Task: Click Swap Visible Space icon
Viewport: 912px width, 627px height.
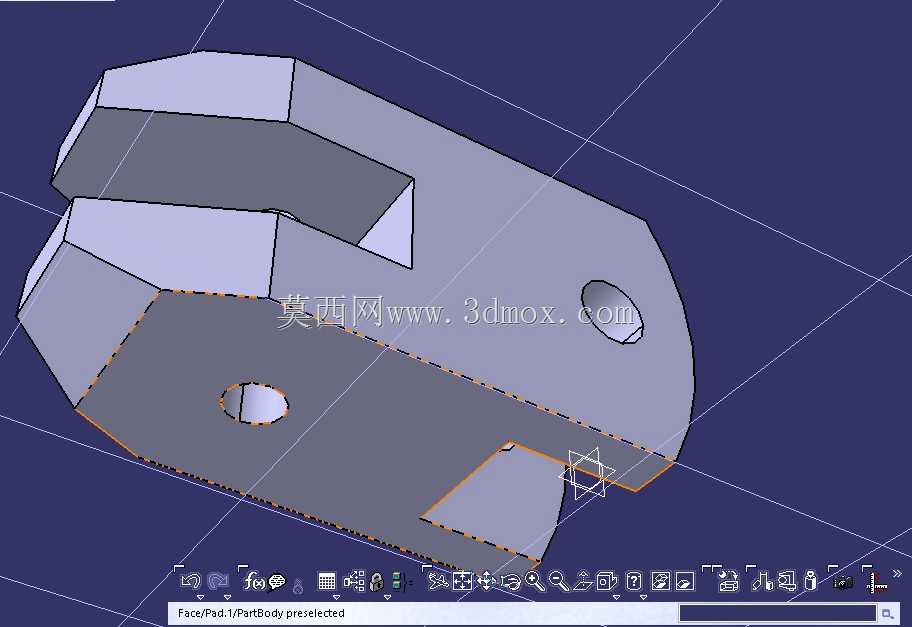Action: [x=685, y=581]
